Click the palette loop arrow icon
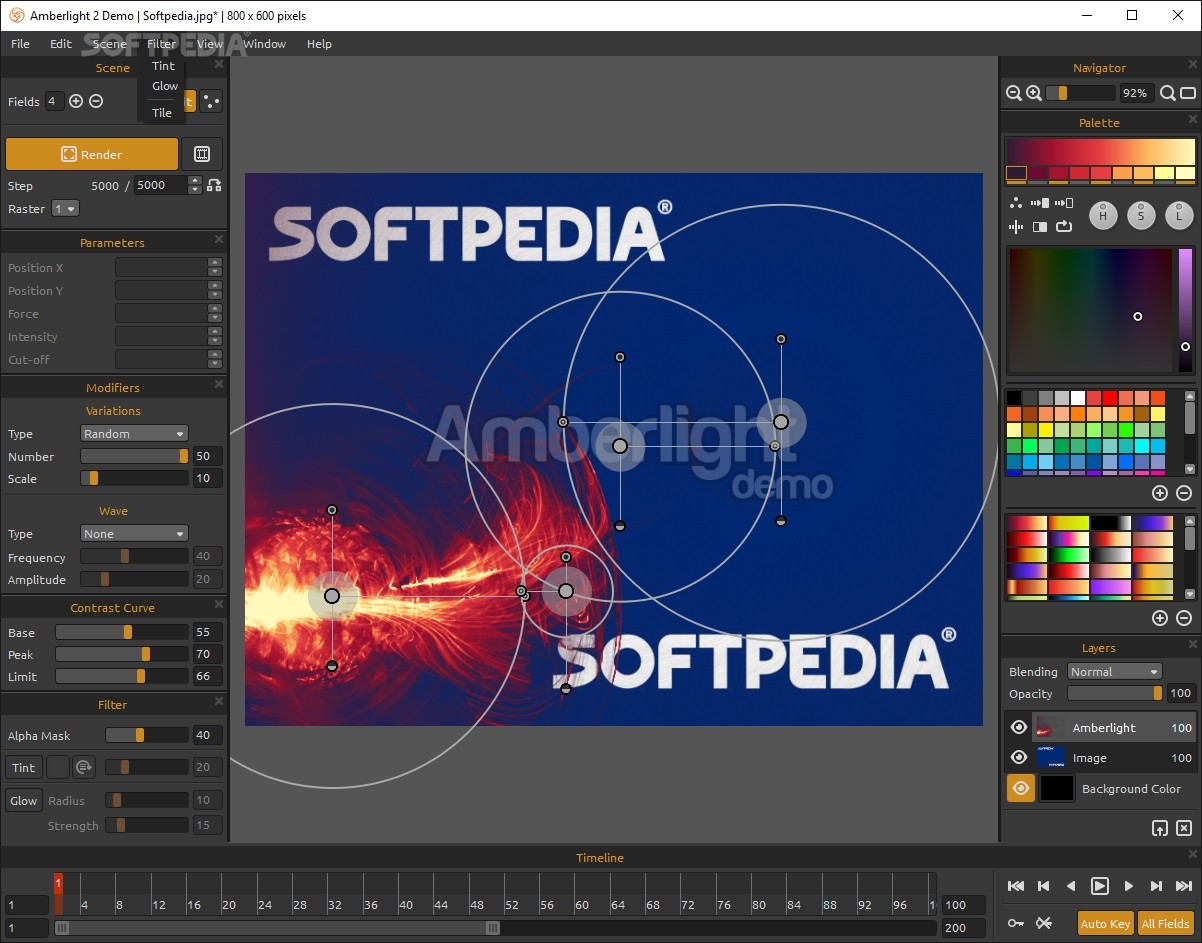 coord(1064,227)
